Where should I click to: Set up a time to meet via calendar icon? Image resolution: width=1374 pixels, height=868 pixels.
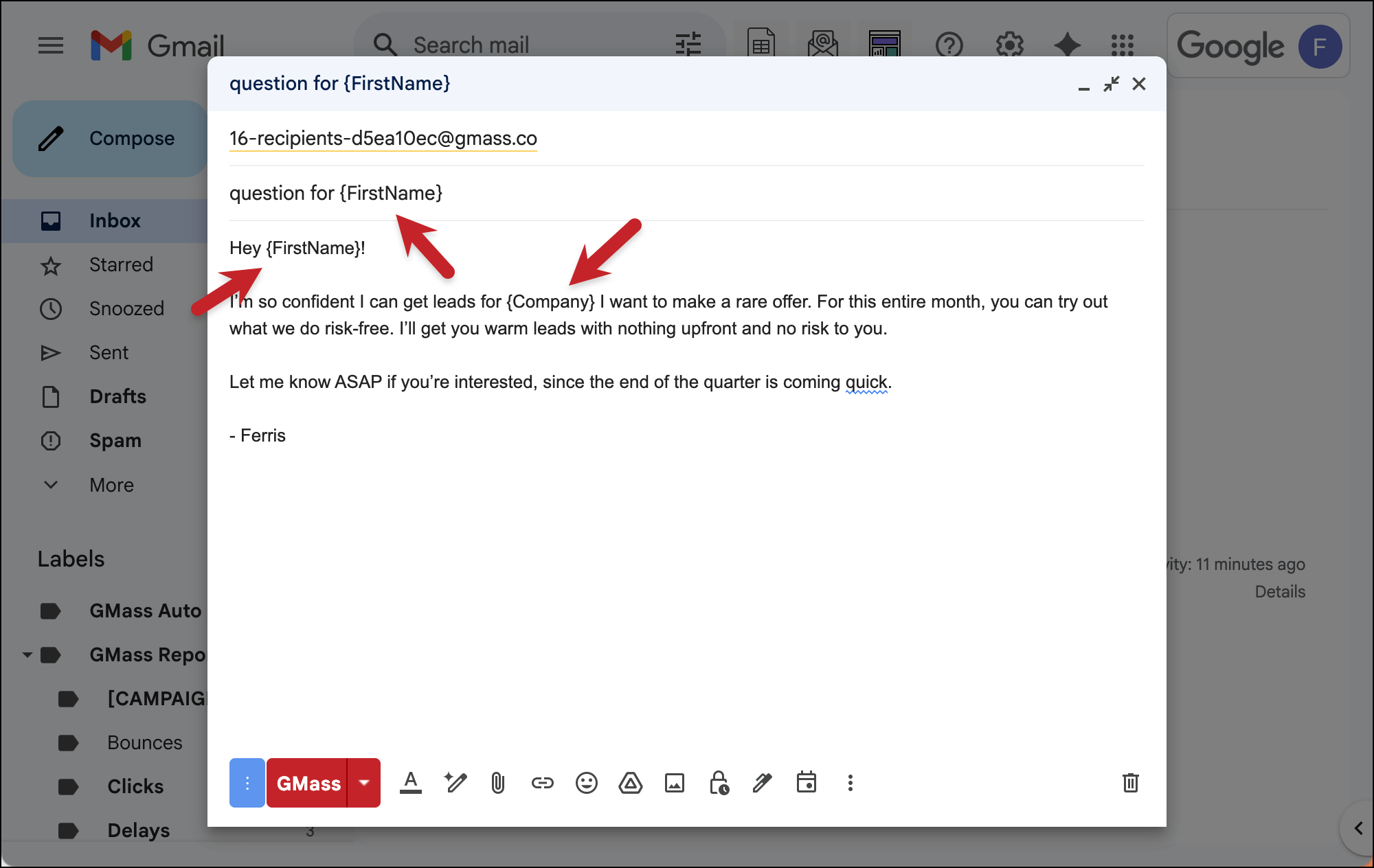tap(807, 783)
